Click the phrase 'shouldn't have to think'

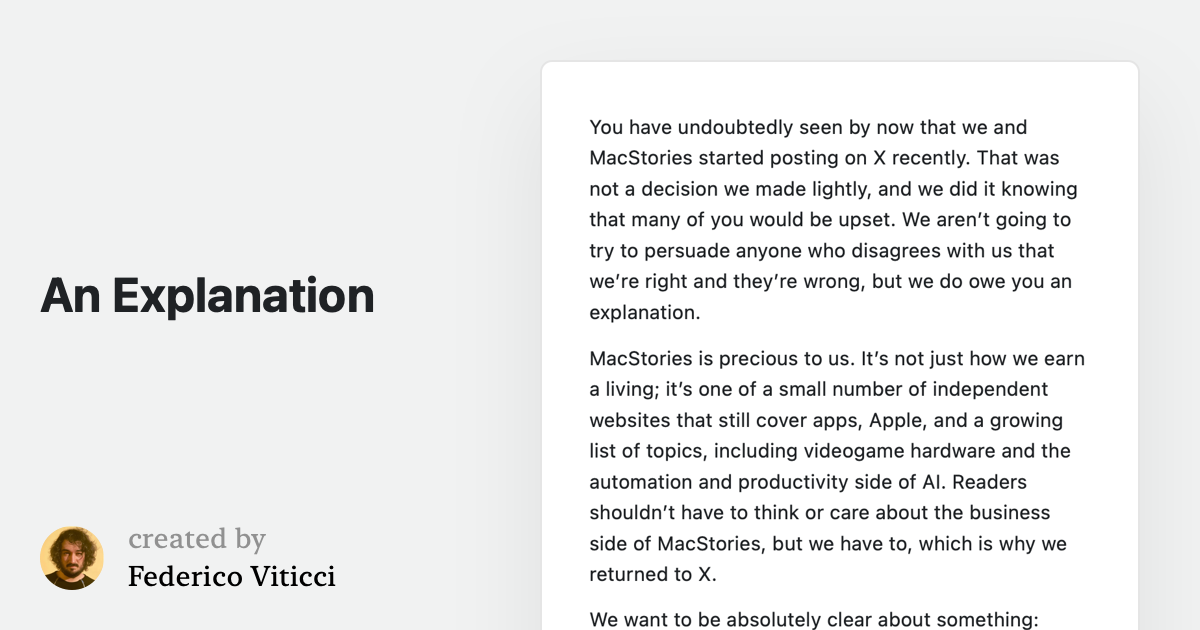coord(705,513)
